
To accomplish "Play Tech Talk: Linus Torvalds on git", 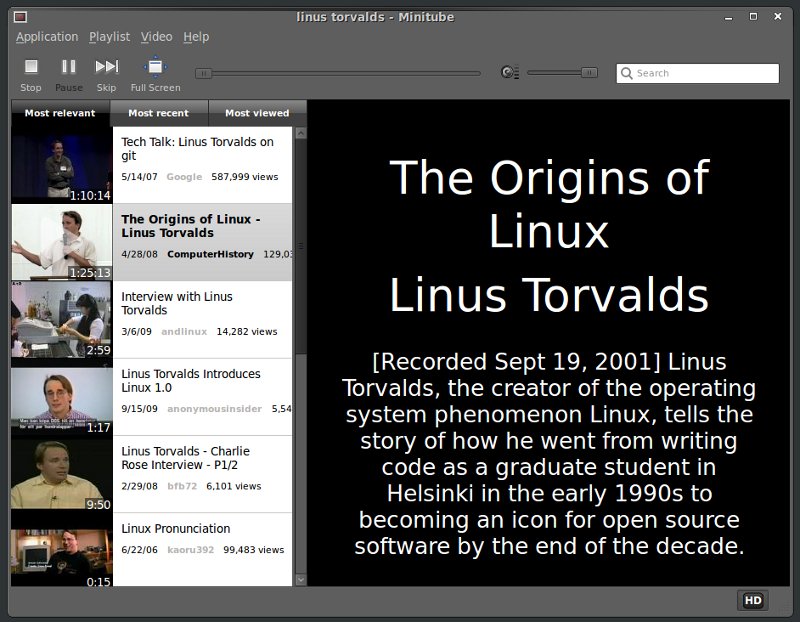I will point(197,149).
